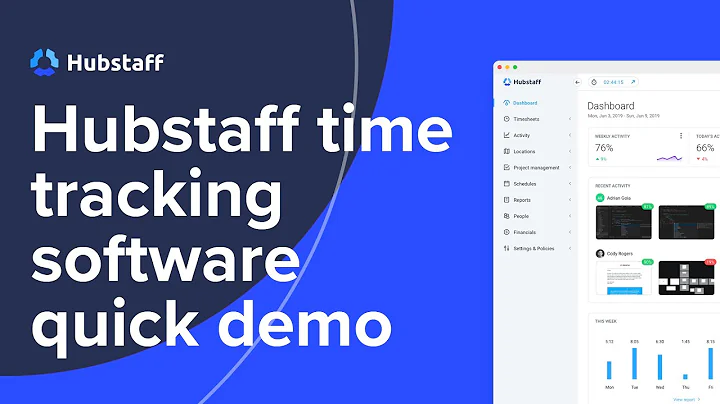Open Cody Rogers' first screenshot thumbnail

(624, 278)
